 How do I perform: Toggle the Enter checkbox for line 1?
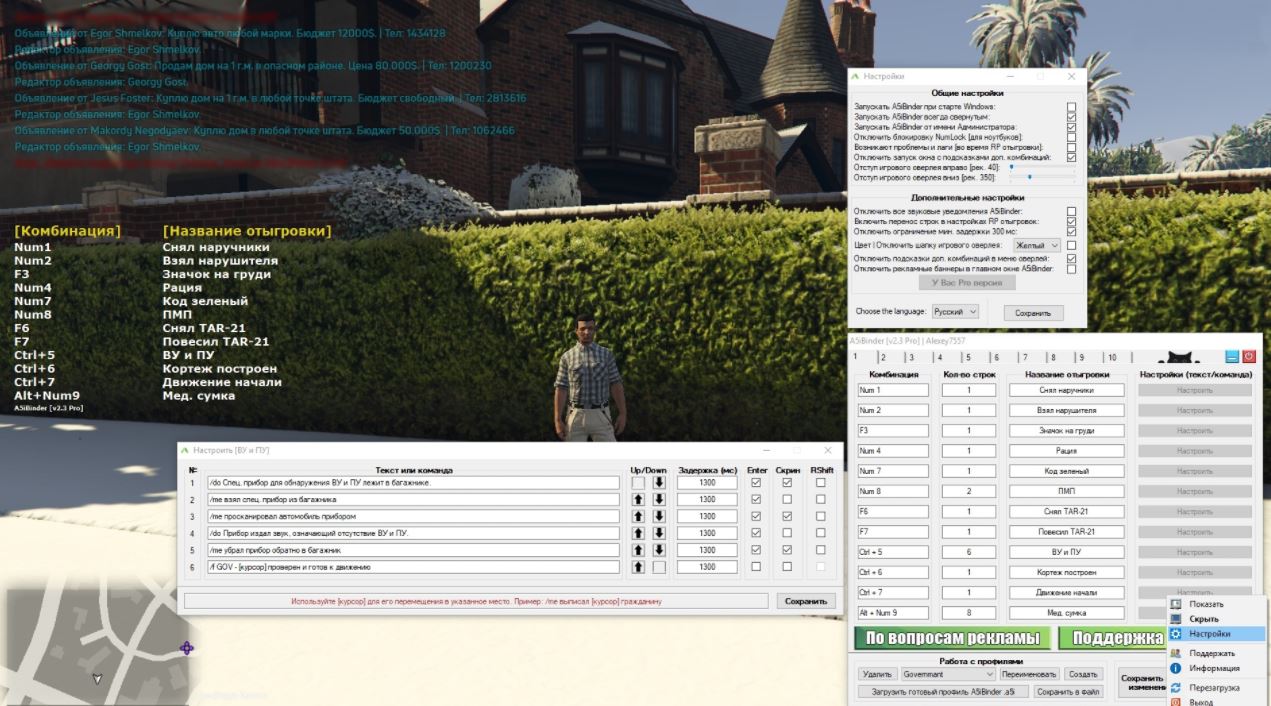(x=755, y=483)
